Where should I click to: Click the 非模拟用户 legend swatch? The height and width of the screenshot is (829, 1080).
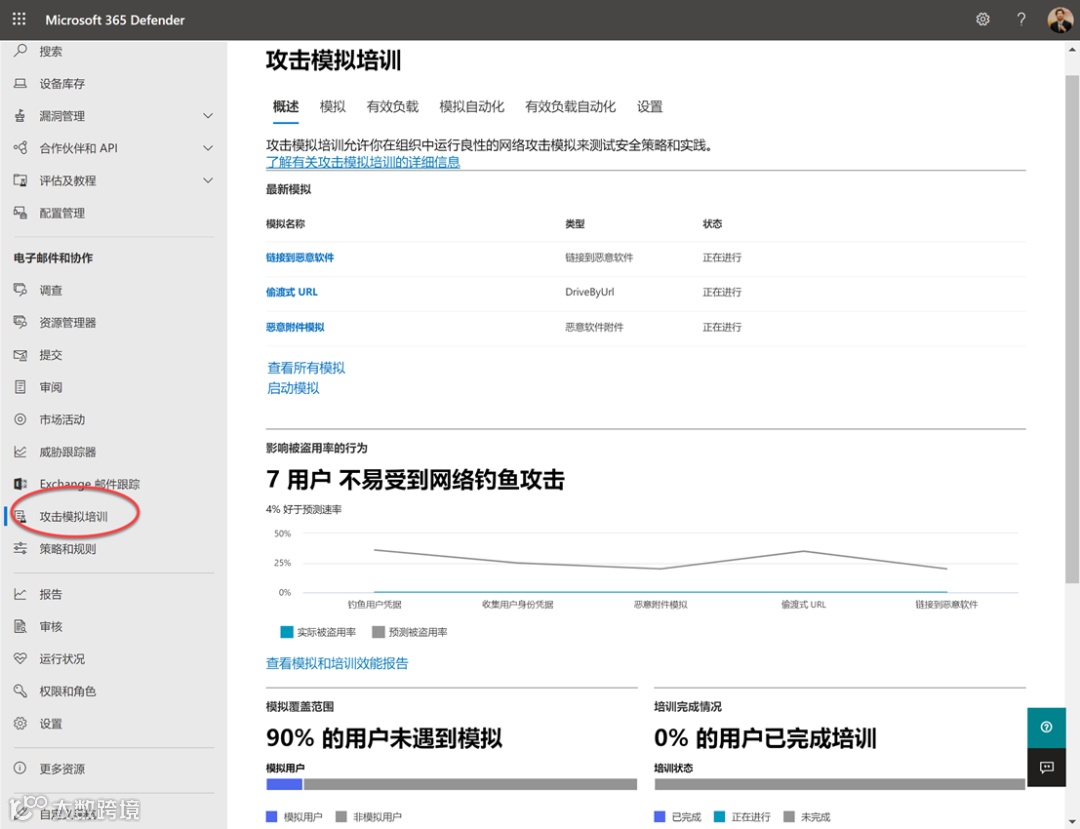pos(341,817)
